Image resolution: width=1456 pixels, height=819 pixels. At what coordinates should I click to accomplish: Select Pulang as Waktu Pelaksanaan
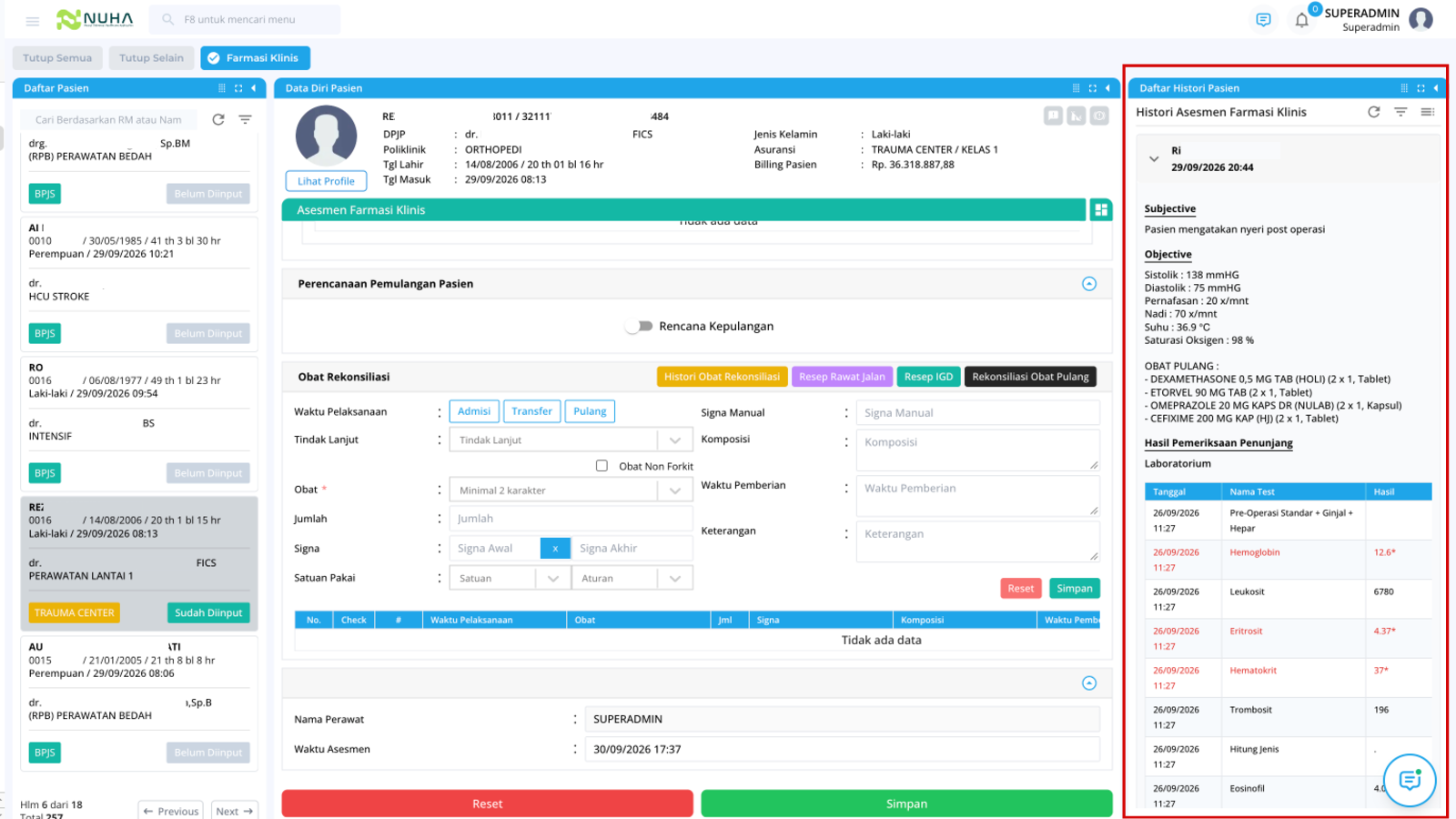tap(590, 411)
